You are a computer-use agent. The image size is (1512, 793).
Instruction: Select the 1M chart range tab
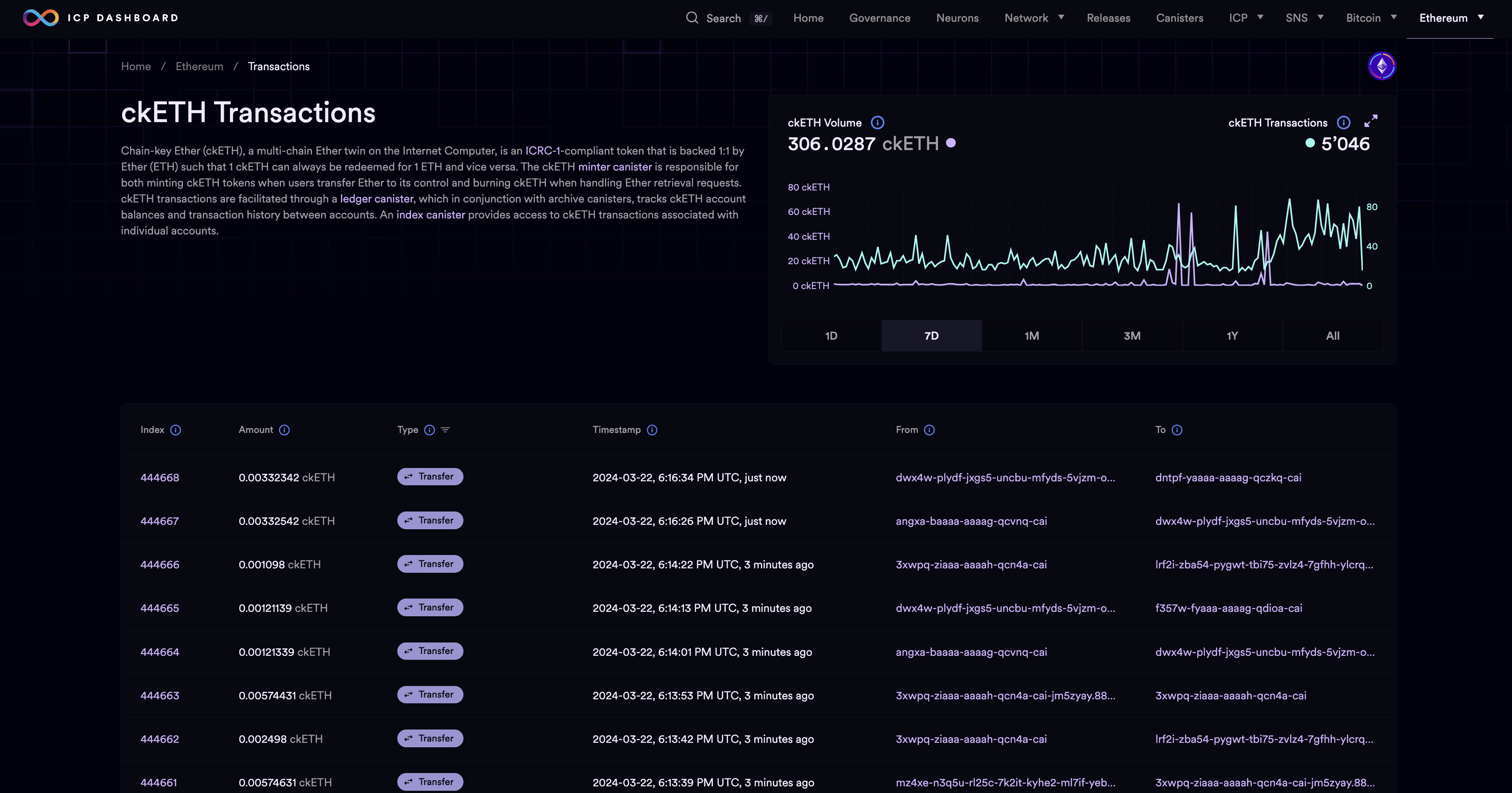(1032, 336)
